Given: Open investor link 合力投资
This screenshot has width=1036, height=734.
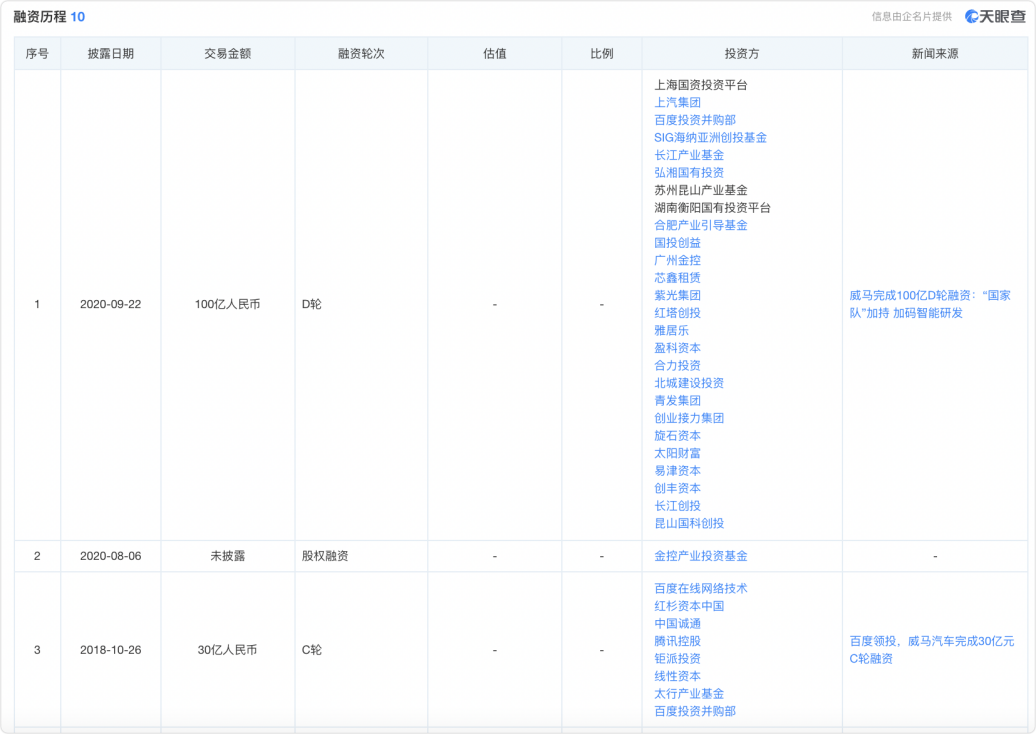Looking at the screenshot, I should [x=677, y=365].
